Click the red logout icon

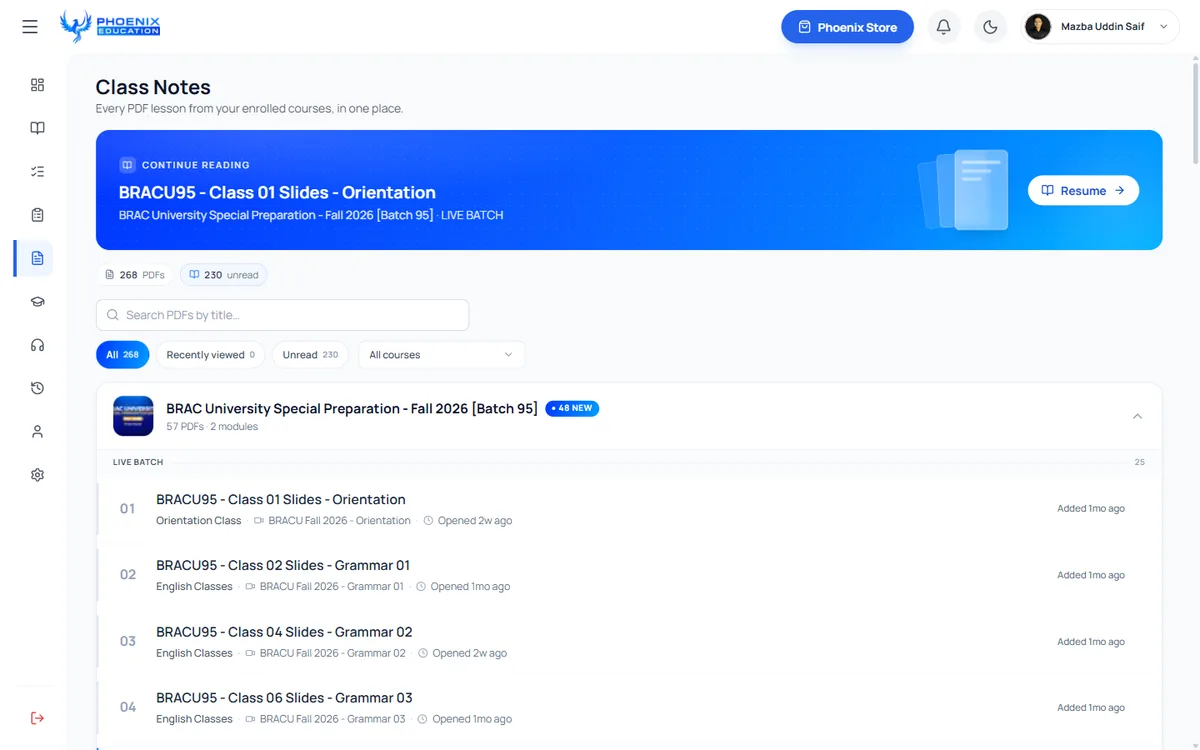37,718
